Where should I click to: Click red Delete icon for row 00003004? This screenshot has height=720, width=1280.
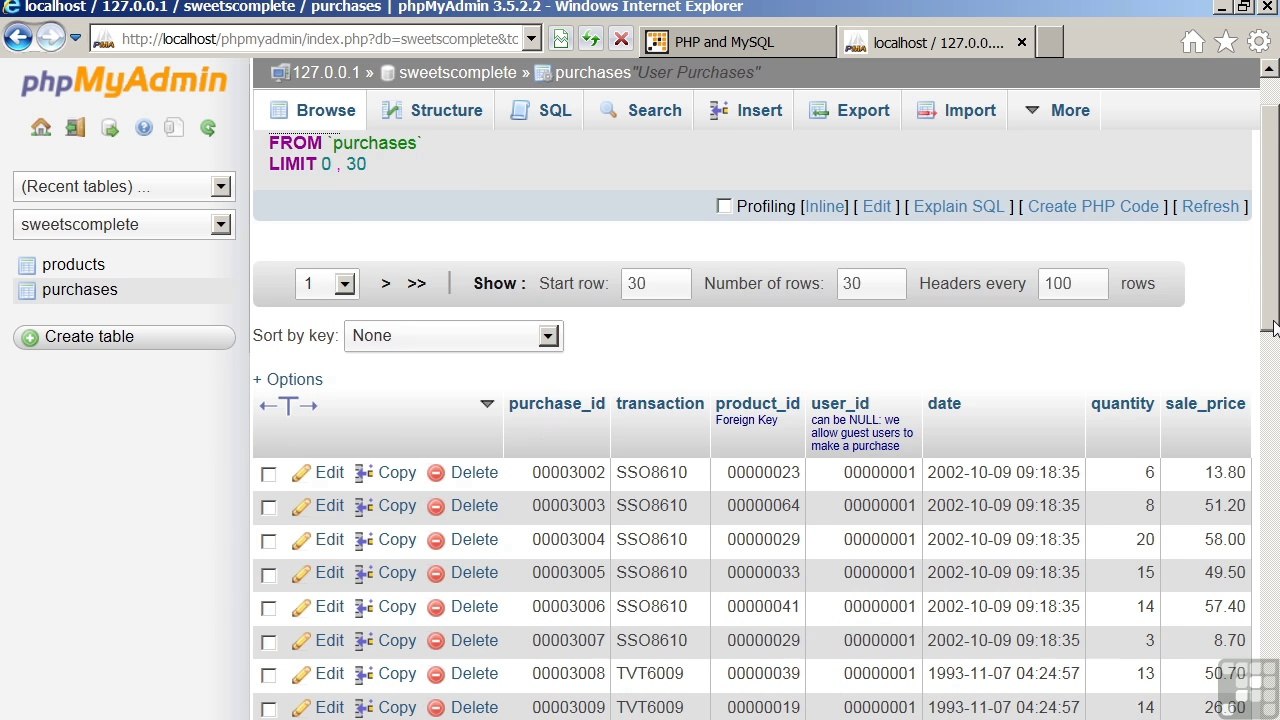pos(436,540)
